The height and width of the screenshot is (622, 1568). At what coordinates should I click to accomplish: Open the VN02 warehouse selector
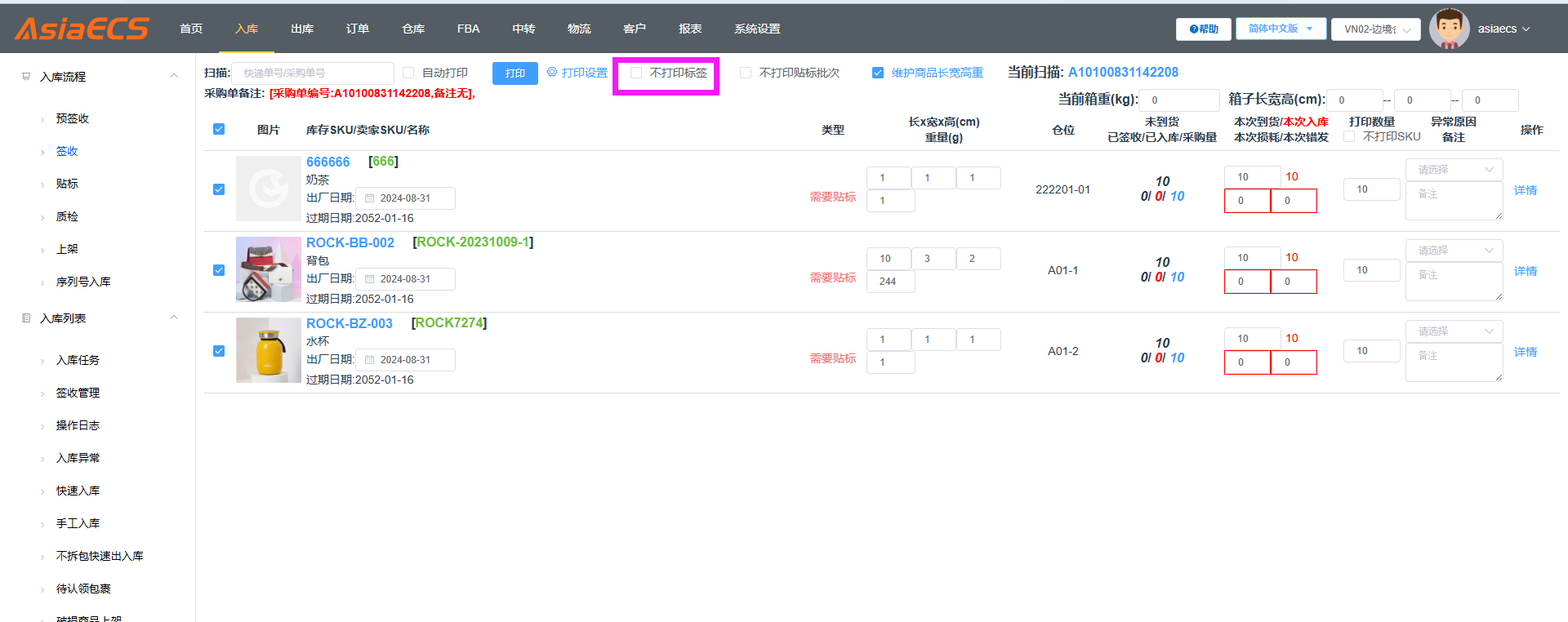click(1376, 29)
